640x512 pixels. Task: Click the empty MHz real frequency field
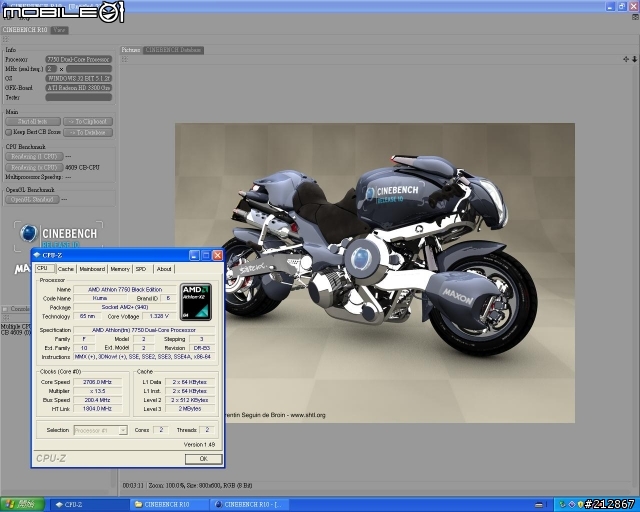tap(89, 69)
